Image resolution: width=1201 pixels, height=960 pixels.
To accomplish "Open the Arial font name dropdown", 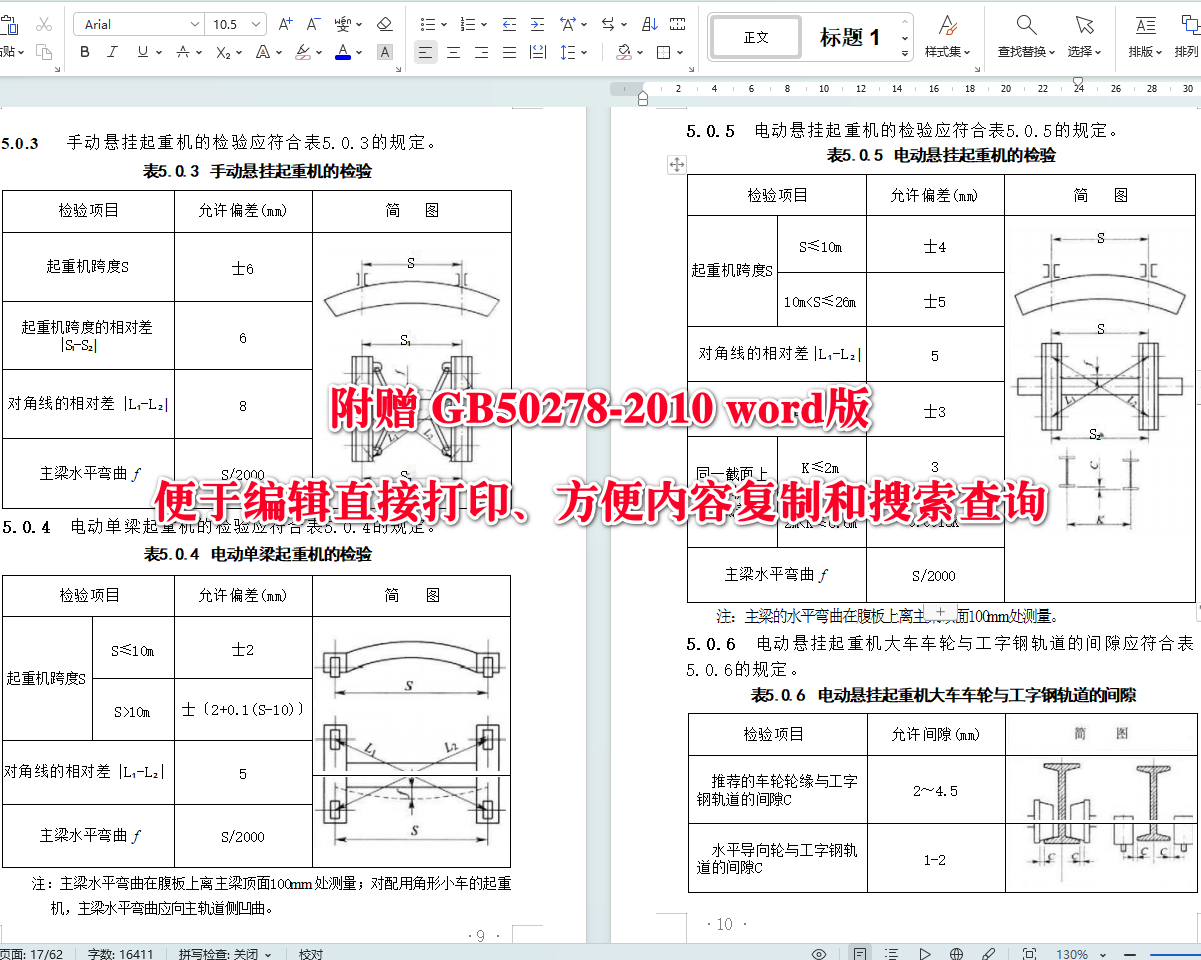I will pos(194,23).
